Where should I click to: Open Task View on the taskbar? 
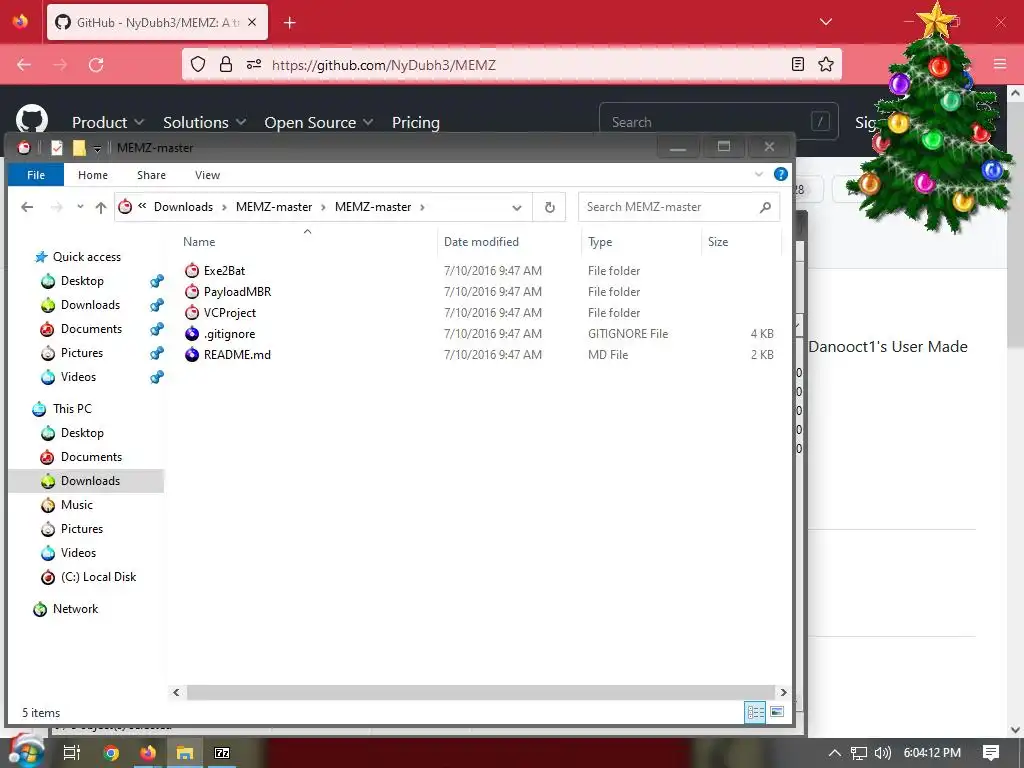[72, 753]
